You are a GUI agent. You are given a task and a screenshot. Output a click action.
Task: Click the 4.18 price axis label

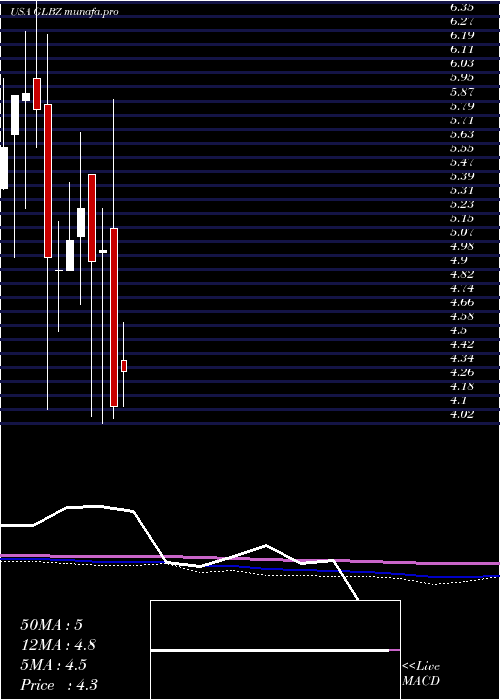pos(462,387)
